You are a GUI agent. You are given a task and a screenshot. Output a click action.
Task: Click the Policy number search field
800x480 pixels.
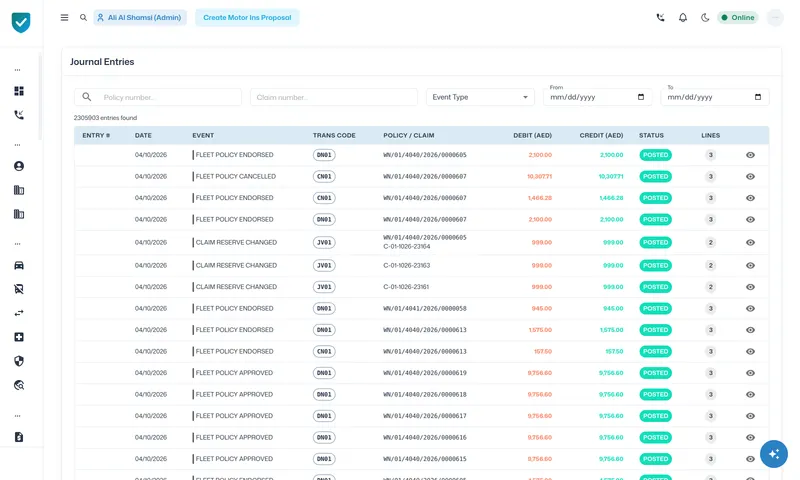tap(158, 97)
